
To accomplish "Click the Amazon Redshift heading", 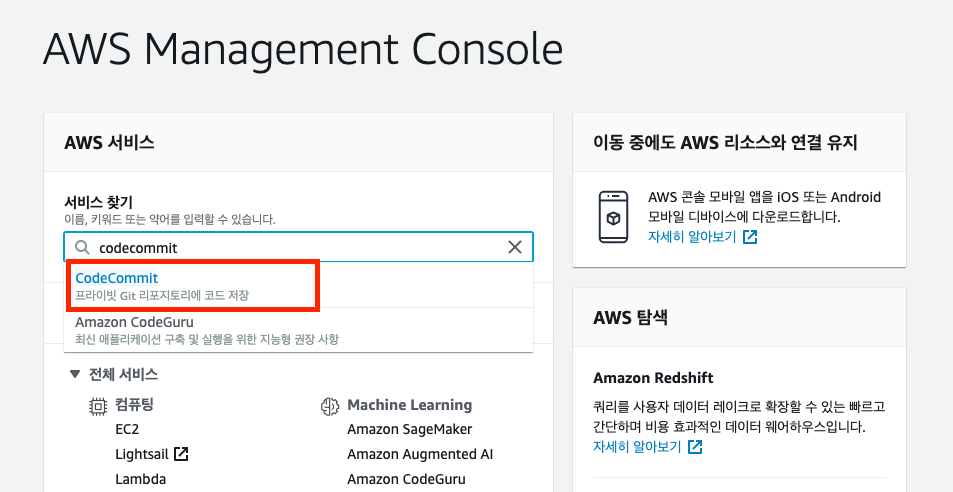I will click(653, 378).
